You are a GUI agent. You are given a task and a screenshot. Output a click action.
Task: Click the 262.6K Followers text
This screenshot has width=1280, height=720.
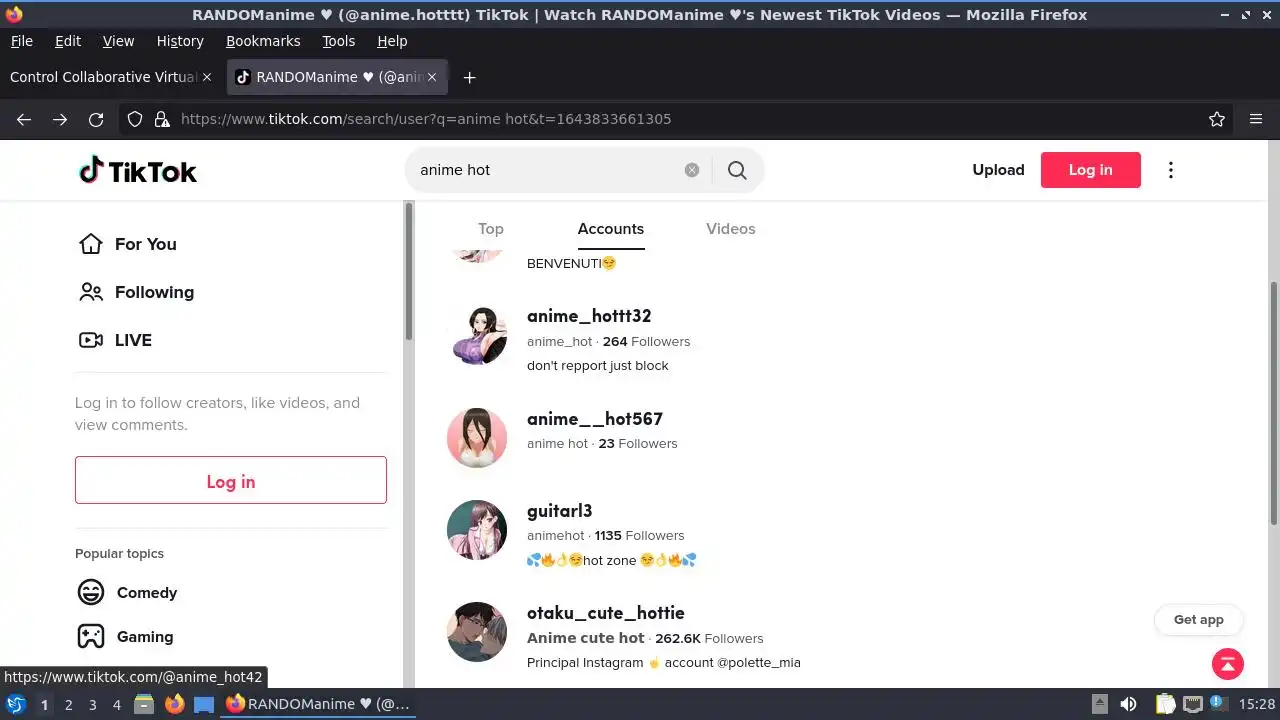tap(709, 638)
